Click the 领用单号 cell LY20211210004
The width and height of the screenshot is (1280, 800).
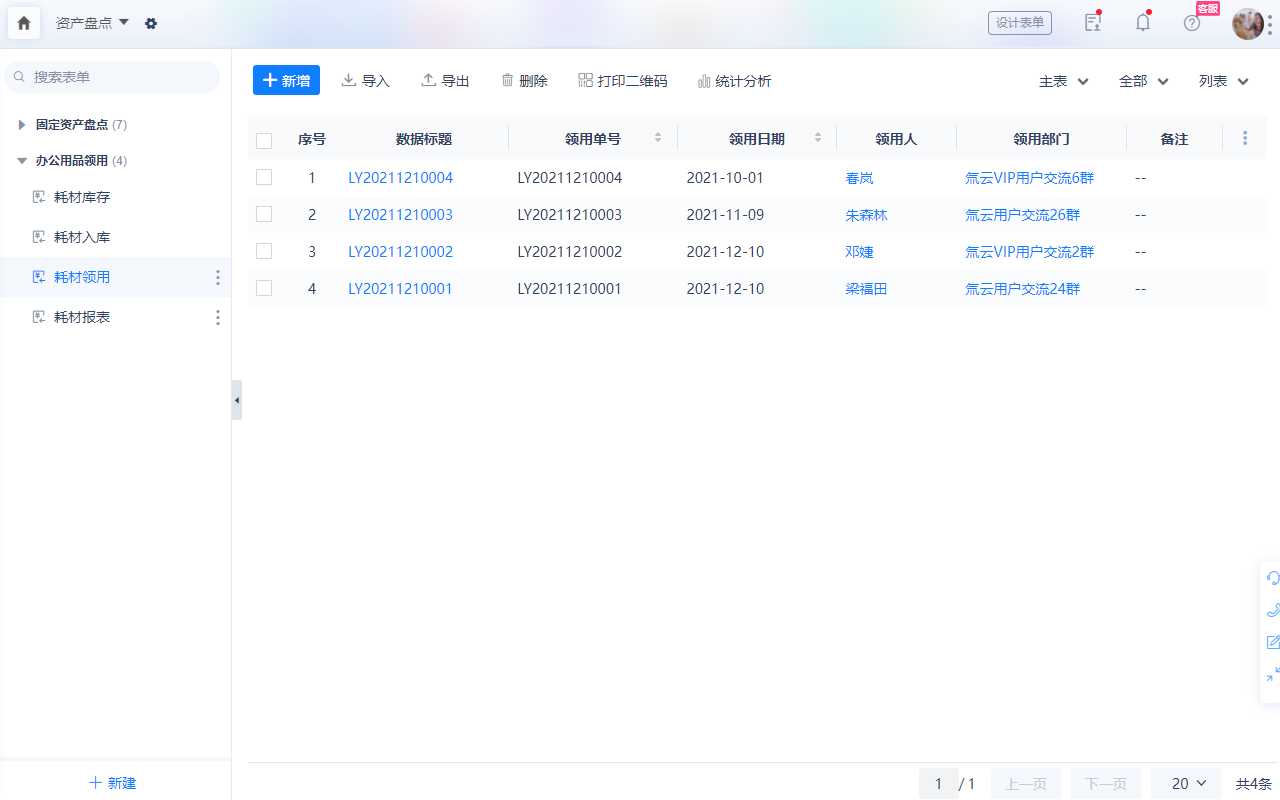[x=570, y=178]
